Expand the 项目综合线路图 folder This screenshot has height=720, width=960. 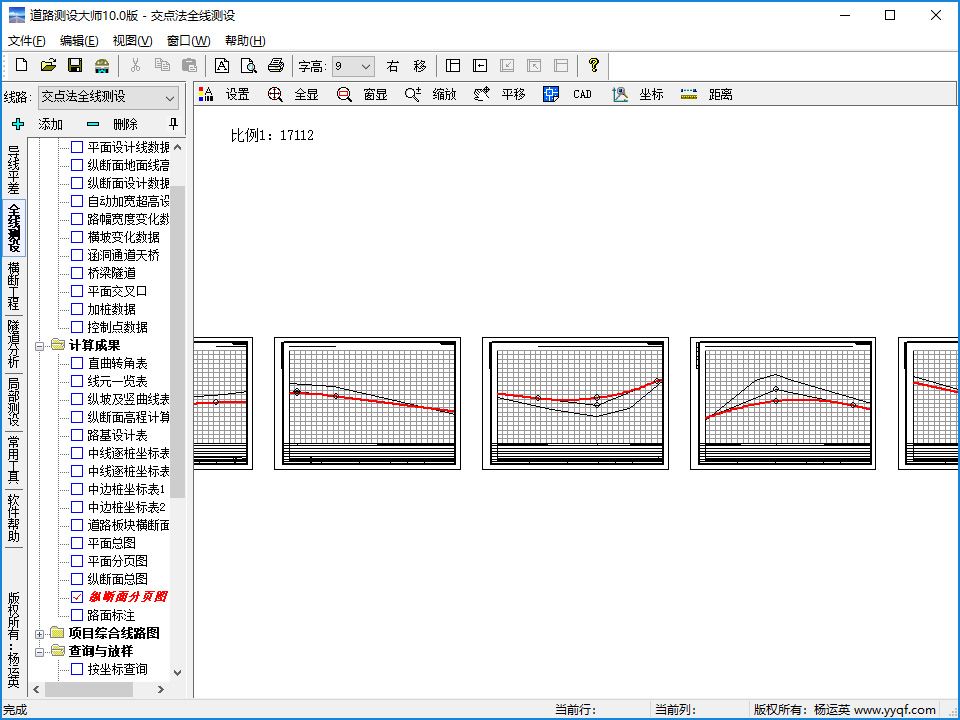click(39, 634)
